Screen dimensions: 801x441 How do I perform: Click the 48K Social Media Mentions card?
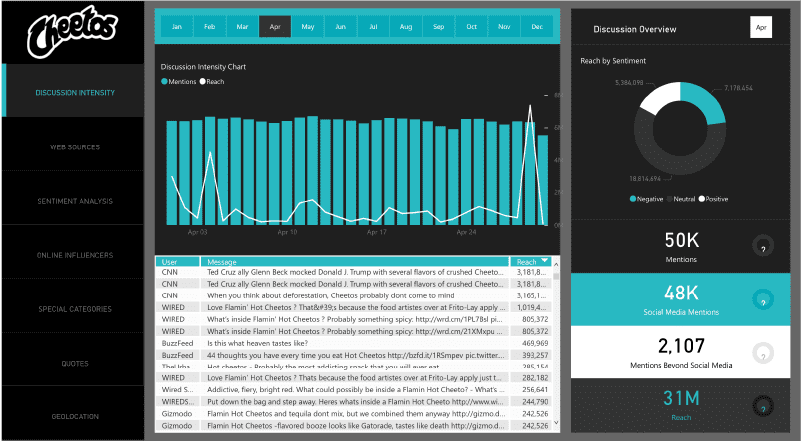click(680, 299)
